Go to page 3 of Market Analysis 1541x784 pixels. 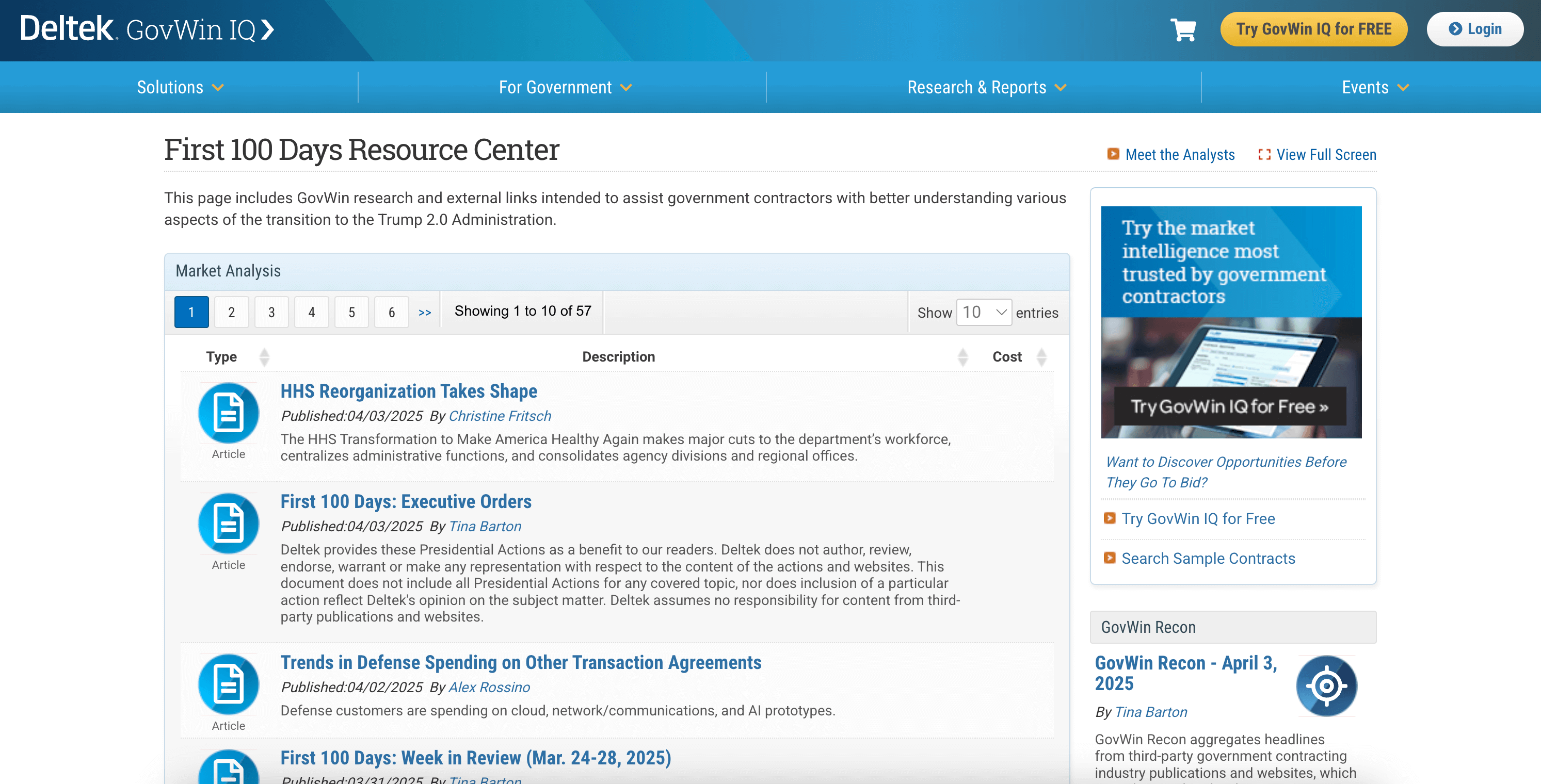tap(271, 312)
